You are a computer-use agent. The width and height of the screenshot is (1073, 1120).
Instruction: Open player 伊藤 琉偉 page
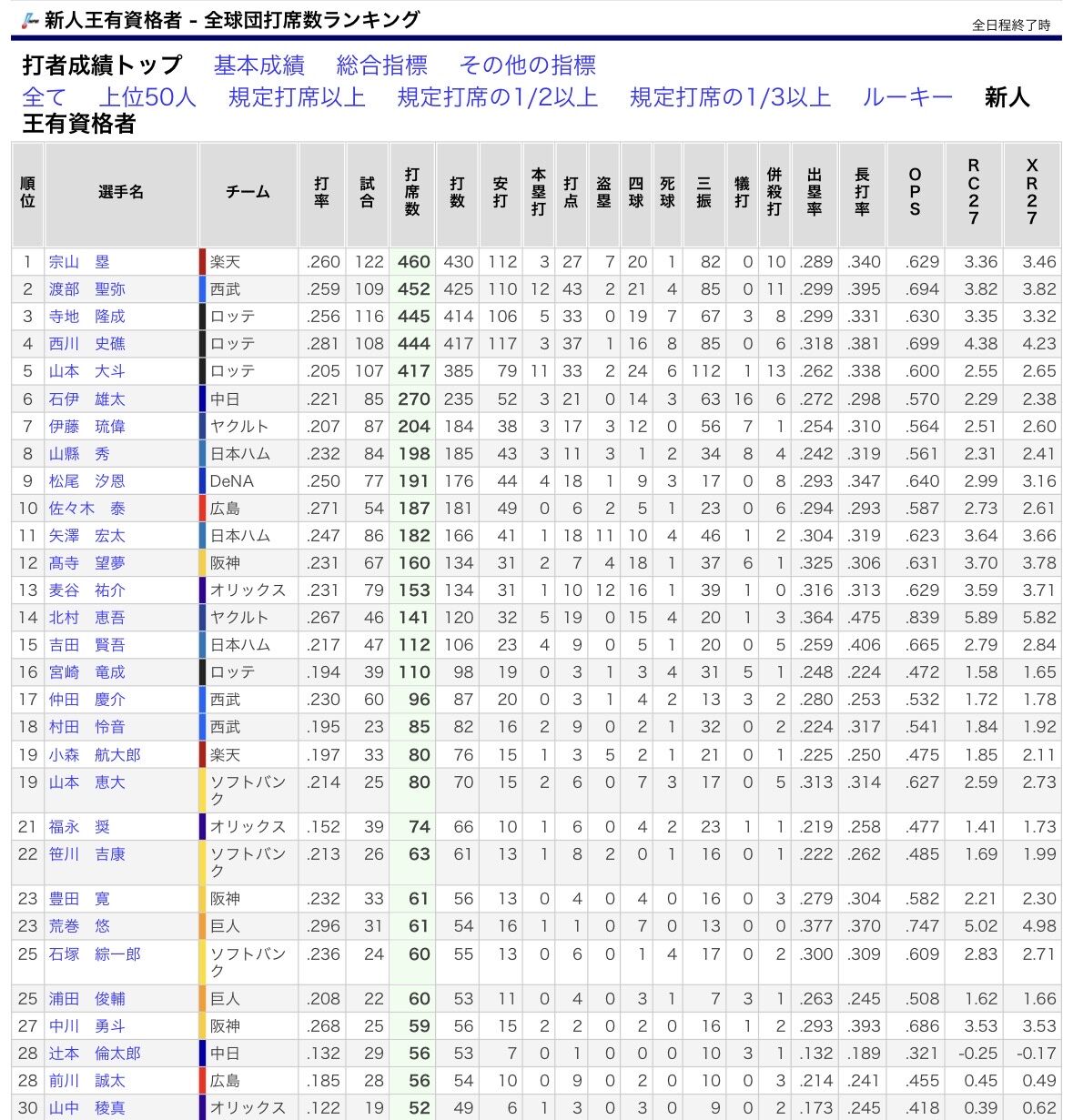click(x=87, y=426)
